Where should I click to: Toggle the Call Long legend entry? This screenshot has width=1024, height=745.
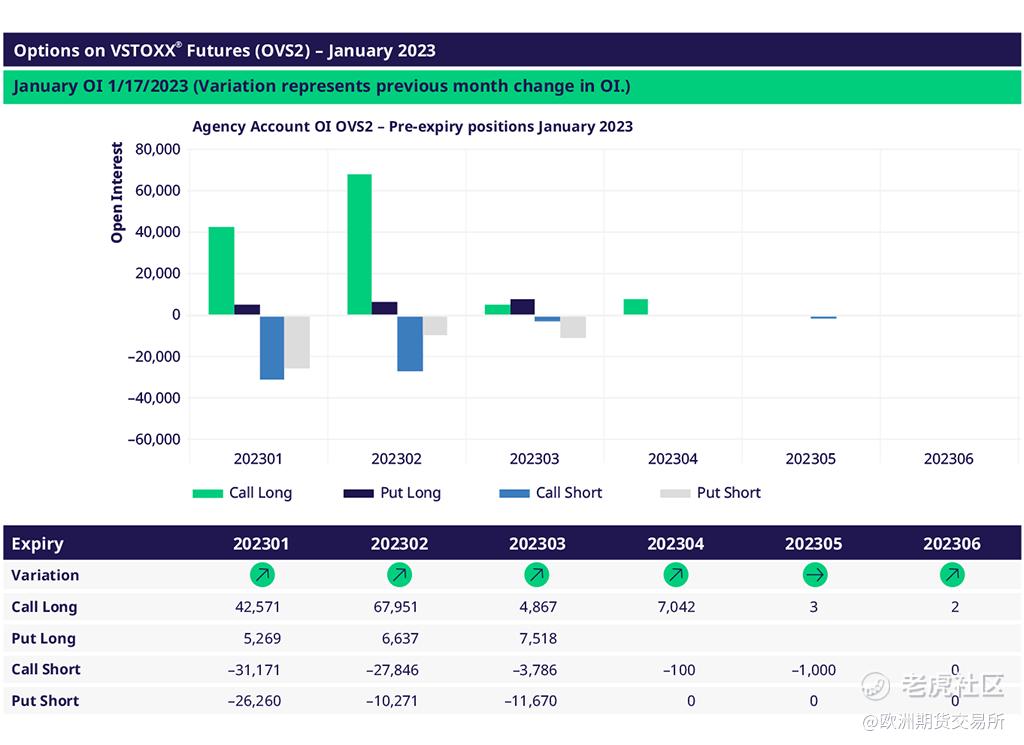click(242, 493)
